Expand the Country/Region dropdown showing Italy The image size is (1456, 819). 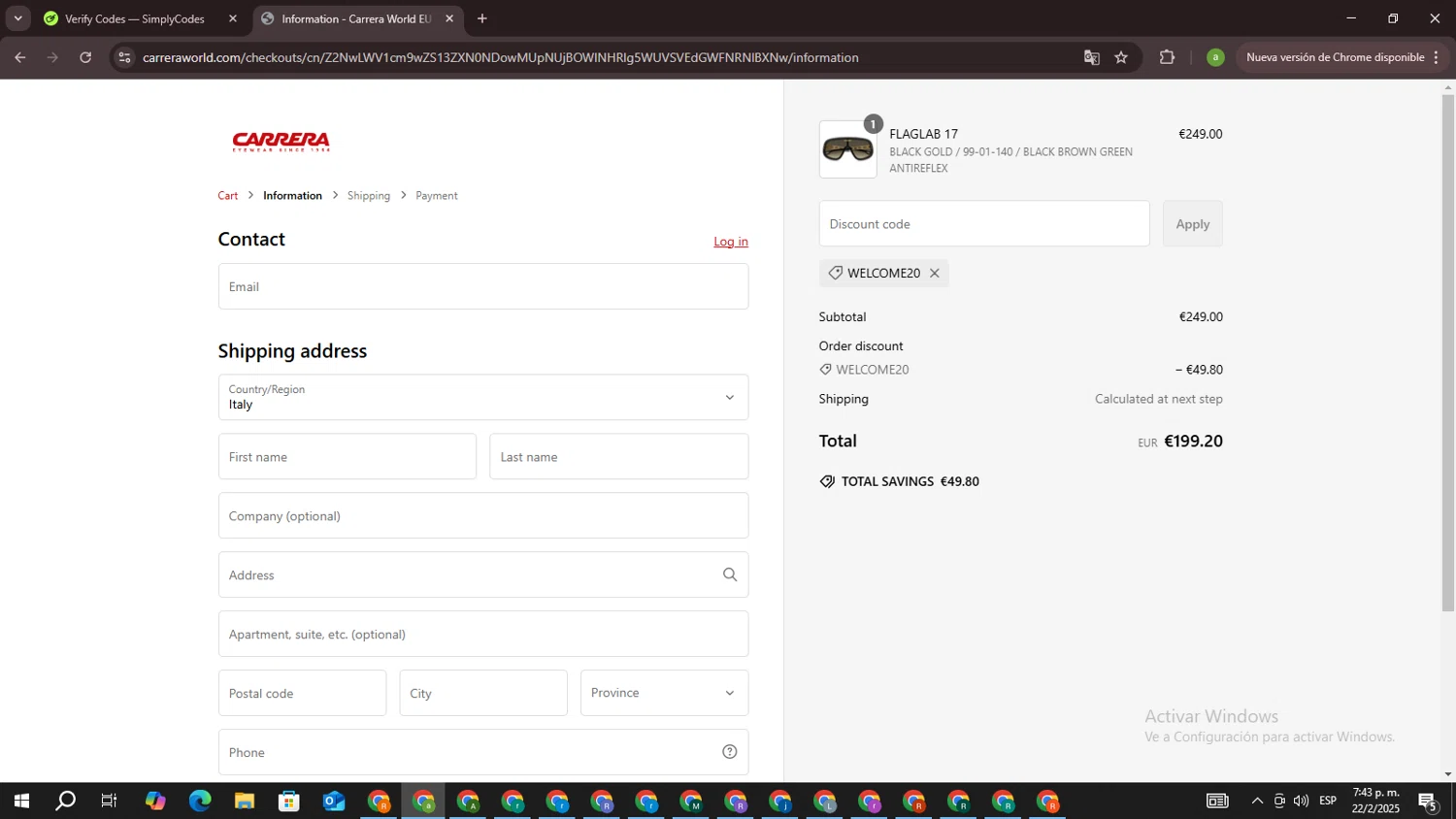(x=483, y=398)
